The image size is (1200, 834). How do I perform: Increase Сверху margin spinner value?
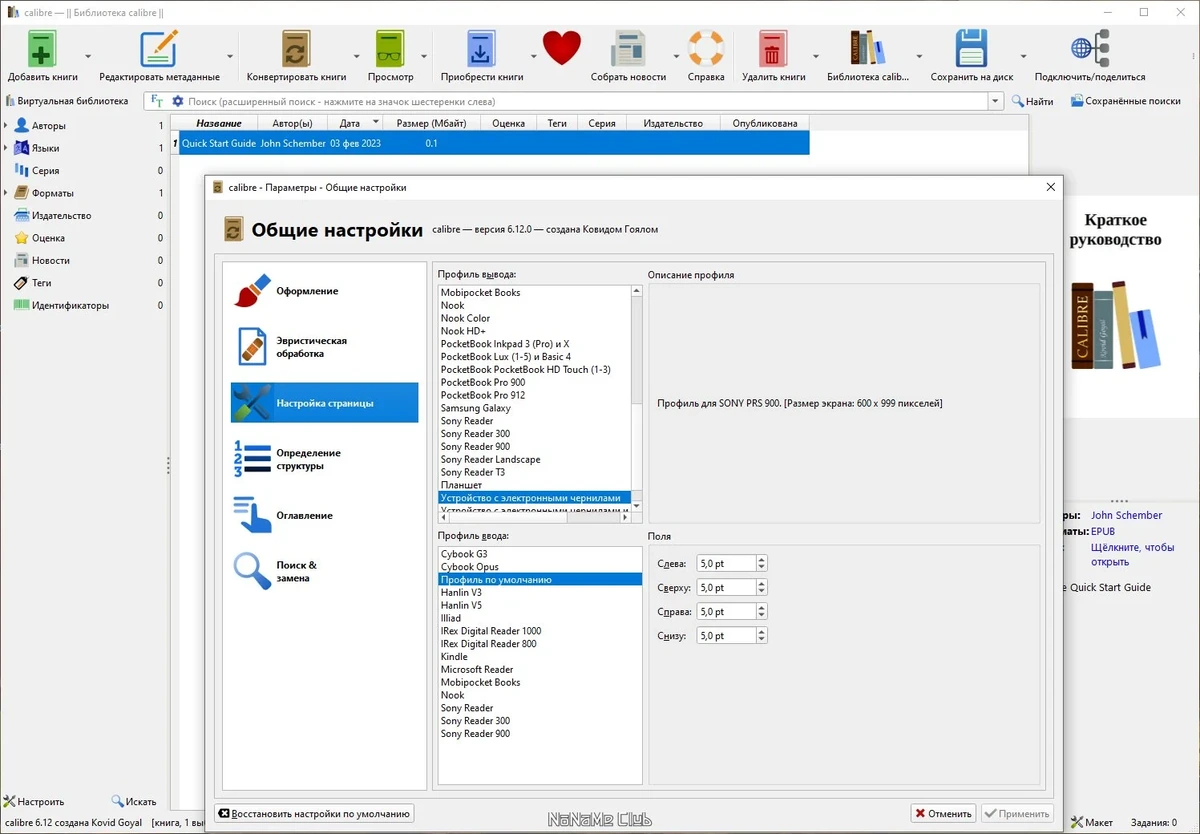762,584
